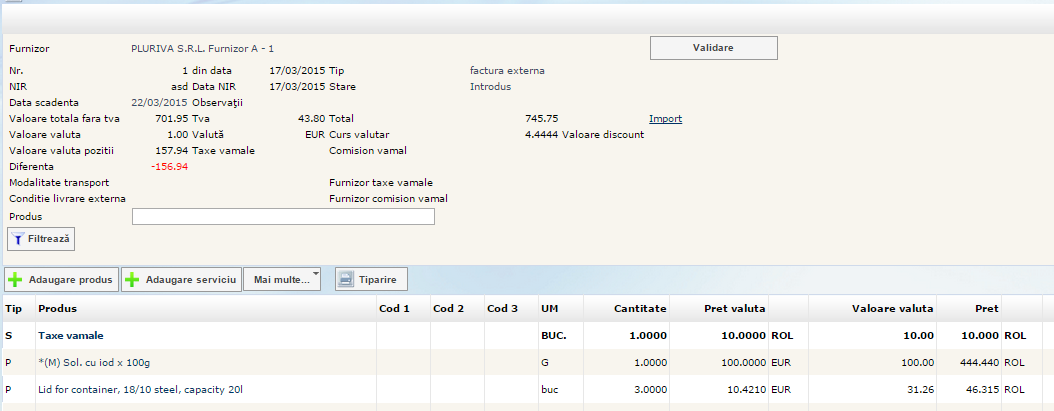The height and width of the screenshot is (411, 1054).
Task: Click the Cod 1 column header
Action: [394, 308]
